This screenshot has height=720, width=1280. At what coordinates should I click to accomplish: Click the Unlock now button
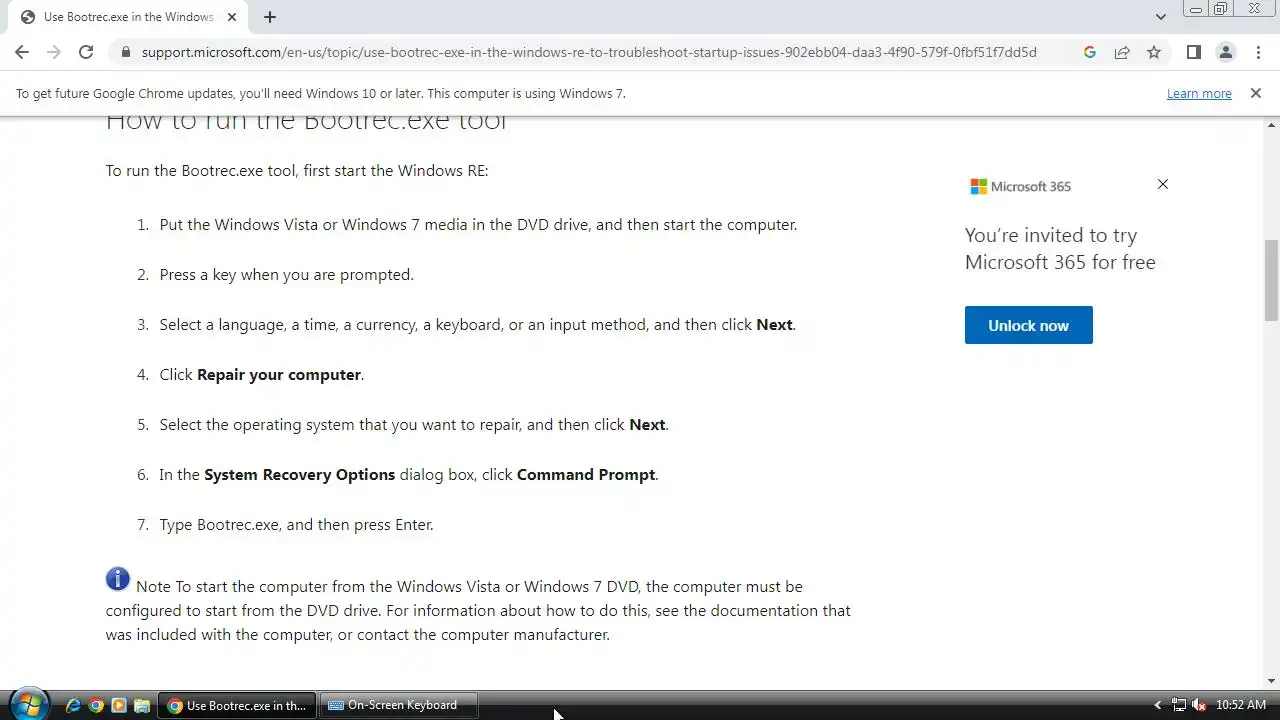[x=1028, y=325]
